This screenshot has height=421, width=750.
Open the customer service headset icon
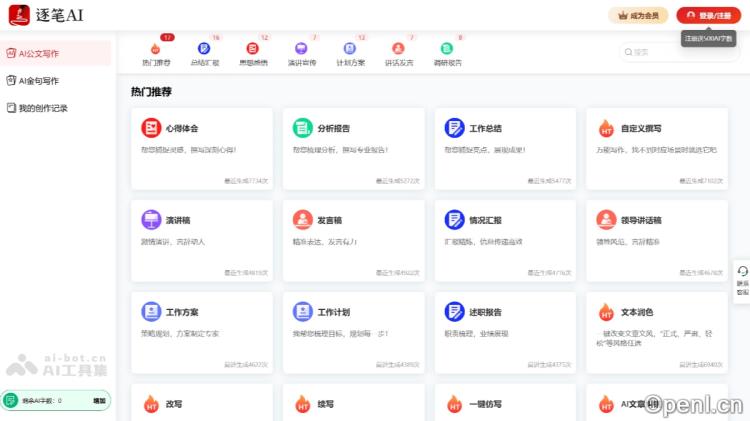click(742, 271)
